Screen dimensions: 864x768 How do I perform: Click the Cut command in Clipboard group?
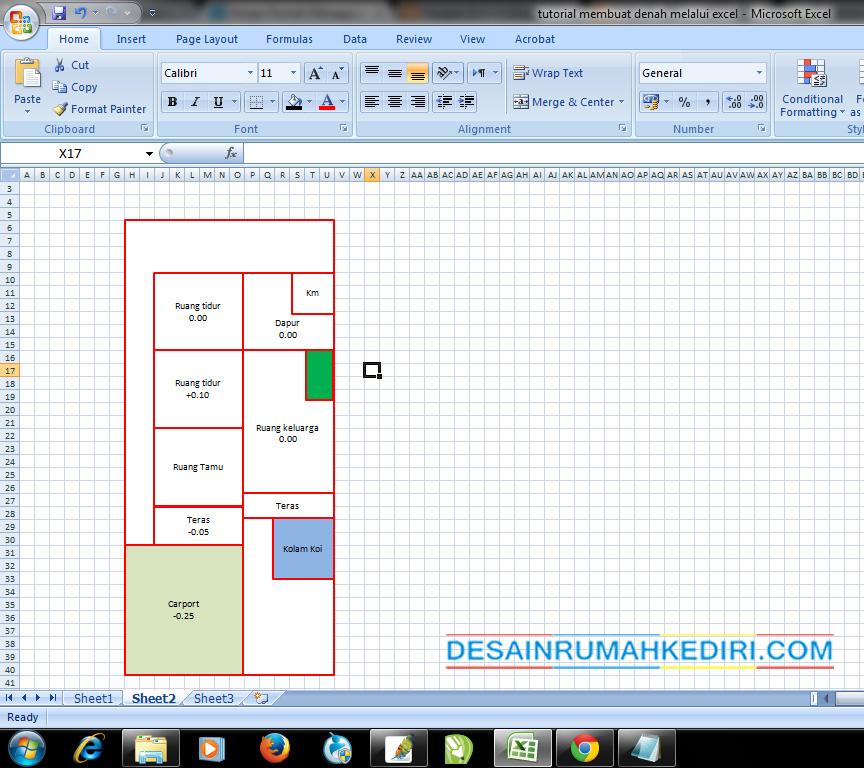[x=74, y=64]
